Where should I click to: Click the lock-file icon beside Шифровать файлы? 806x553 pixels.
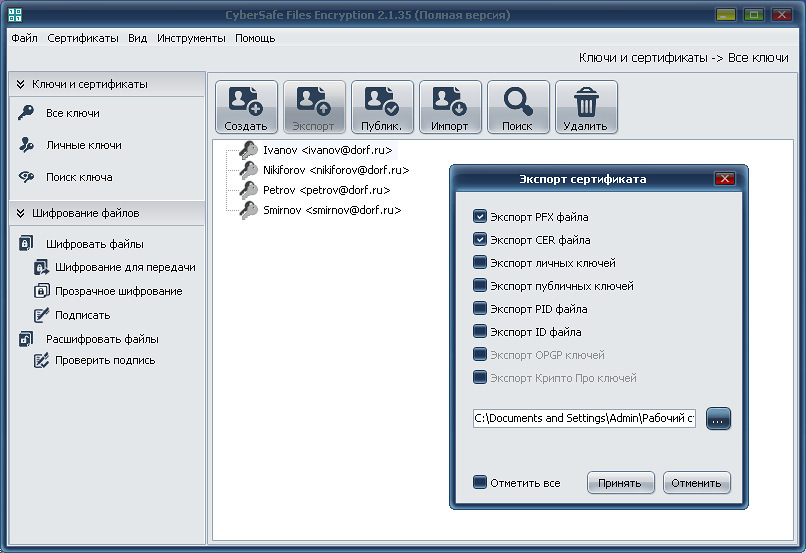point(26,243)
